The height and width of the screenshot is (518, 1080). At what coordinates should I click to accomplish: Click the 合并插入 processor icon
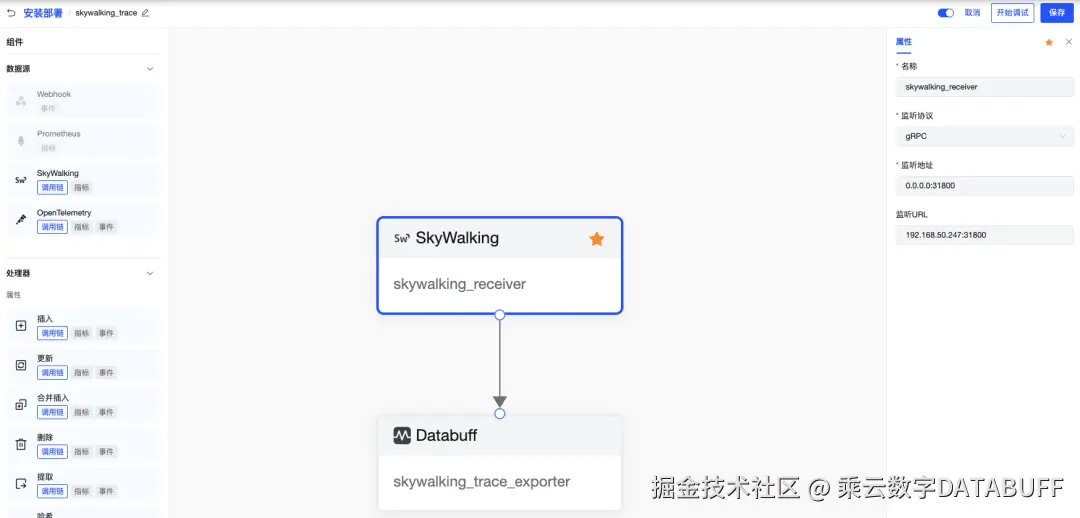pyautogui.click(x=21, y=405)
